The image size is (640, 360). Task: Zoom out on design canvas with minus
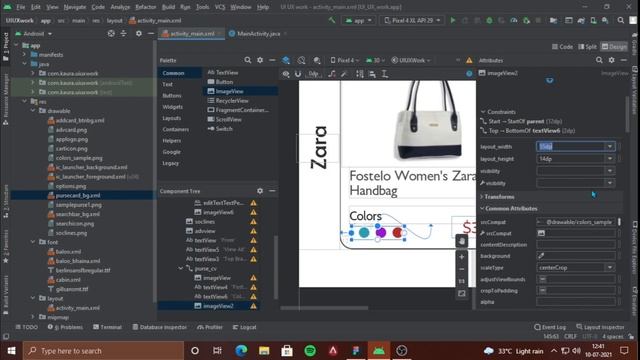pos(462,269)
